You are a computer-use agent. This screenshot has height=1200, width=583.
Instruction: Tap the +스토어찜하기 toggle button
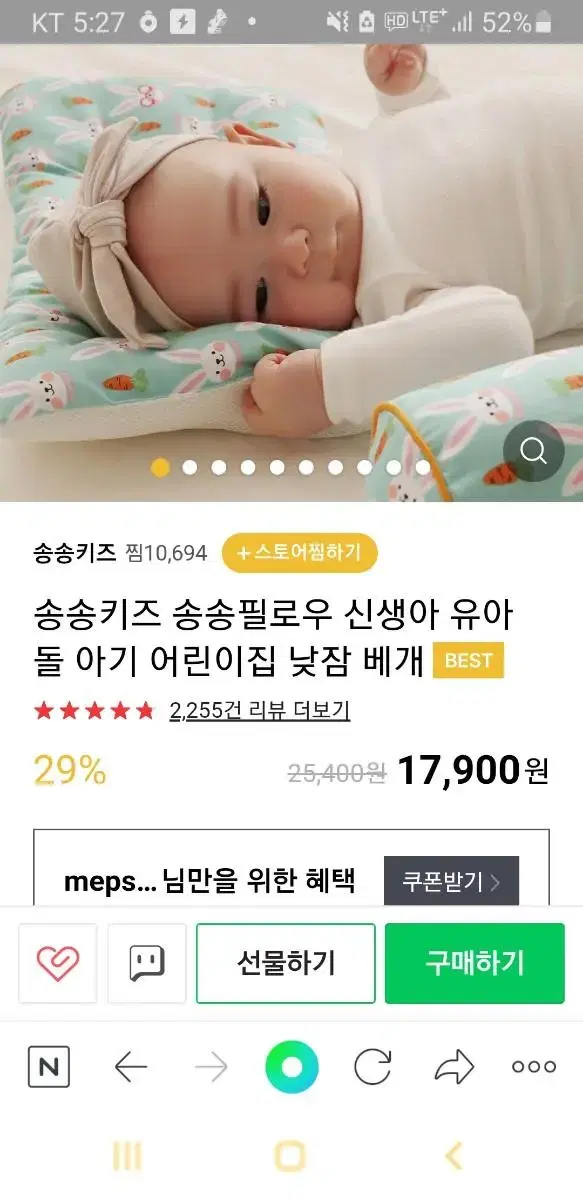(299, 552)
